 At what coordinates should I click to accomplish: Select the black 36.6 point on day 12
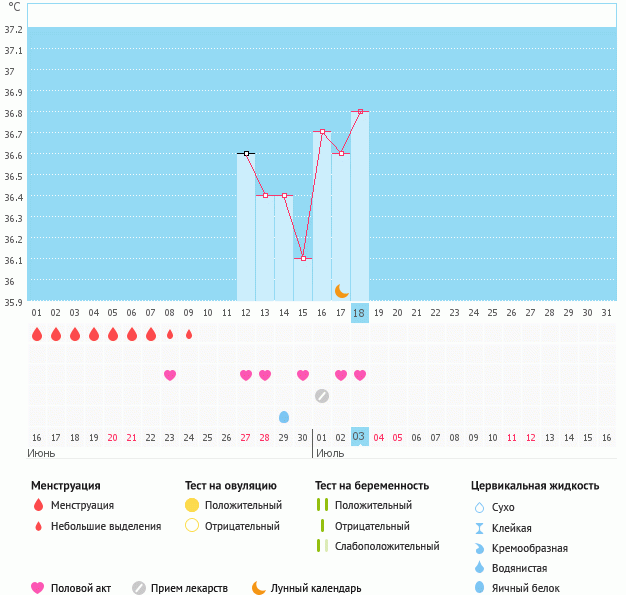pos(246,153)
